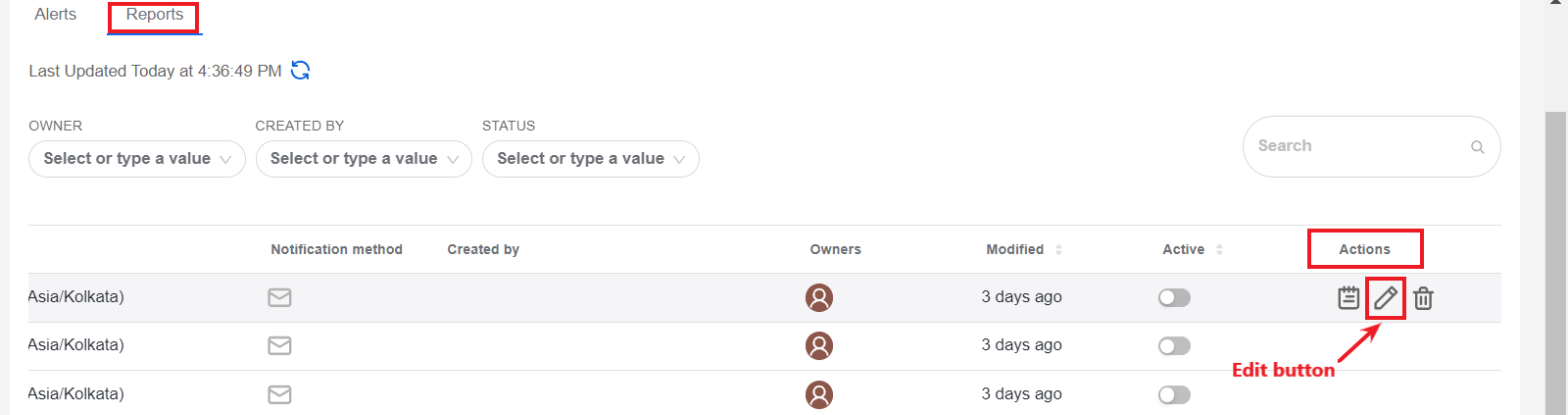This screenshot has width=1568, height=415.
Task: Click the trash delete icon in first row
Action: tap(1423, 297)
